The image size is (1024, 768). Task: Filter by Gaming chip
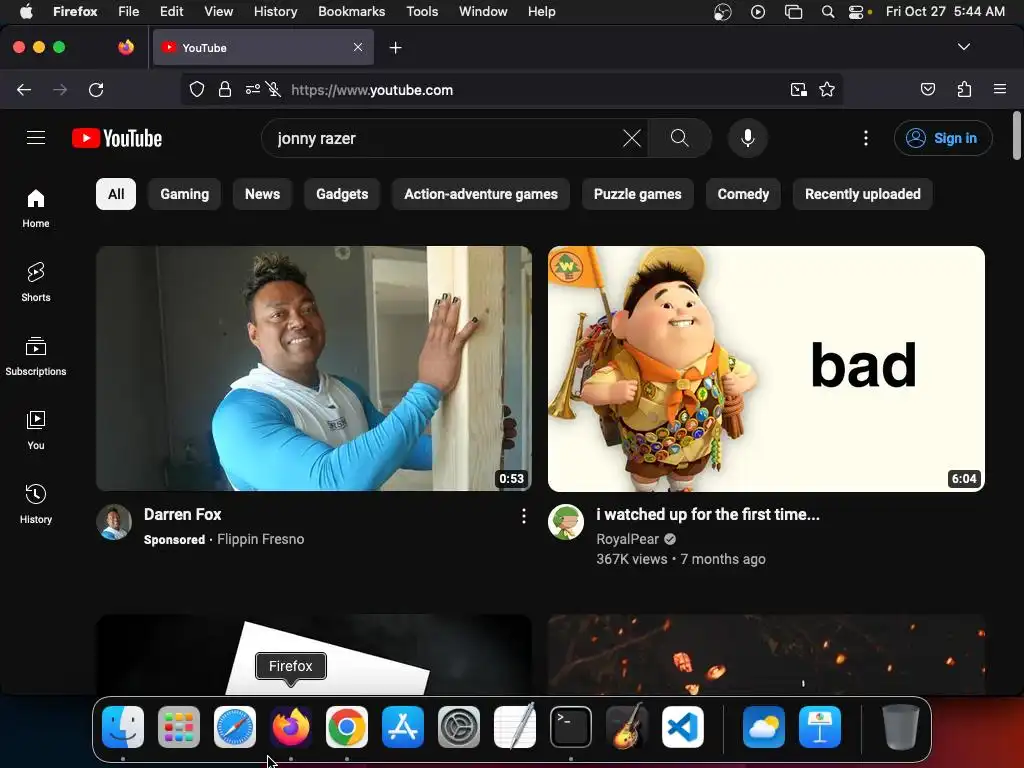[185, 194]
